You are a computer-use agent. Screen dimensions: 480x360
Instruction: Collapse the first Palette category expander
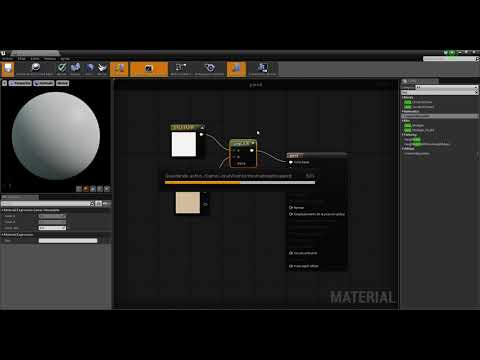click(x=403, y=98)
